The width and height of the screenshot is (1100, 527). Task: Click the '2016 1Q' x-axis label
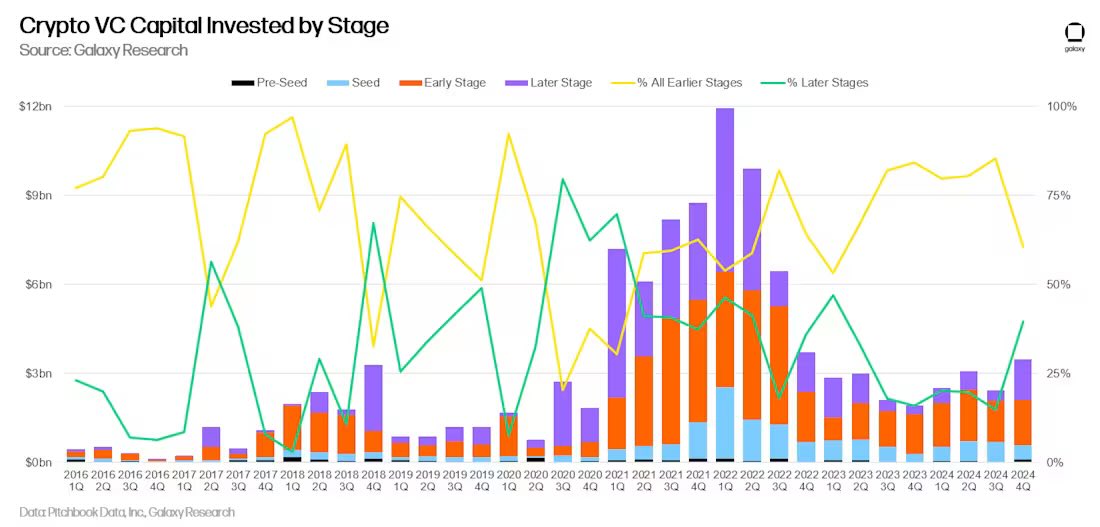click(75, 483)
